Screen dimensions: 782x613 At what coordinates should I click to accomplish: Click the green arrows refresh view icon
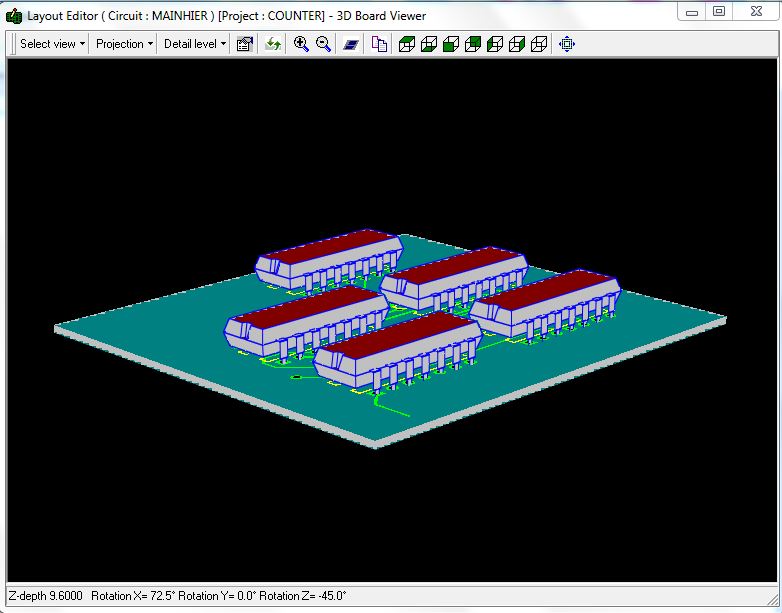point(273,44)
